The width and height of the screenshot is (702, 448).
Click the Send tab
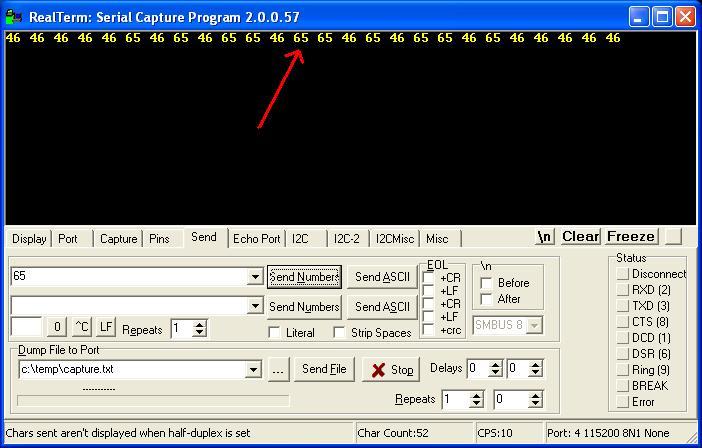(x=204, y=237)
